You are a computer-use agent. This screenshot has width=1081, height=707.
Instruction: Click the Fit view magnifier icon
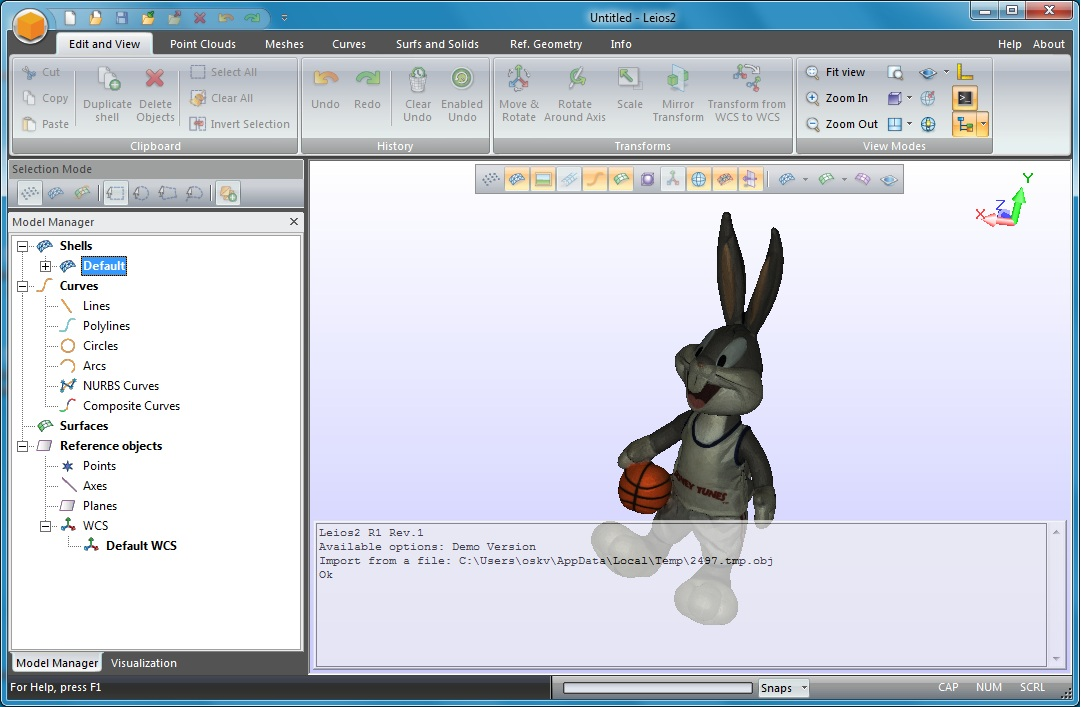tap(813, 72)
